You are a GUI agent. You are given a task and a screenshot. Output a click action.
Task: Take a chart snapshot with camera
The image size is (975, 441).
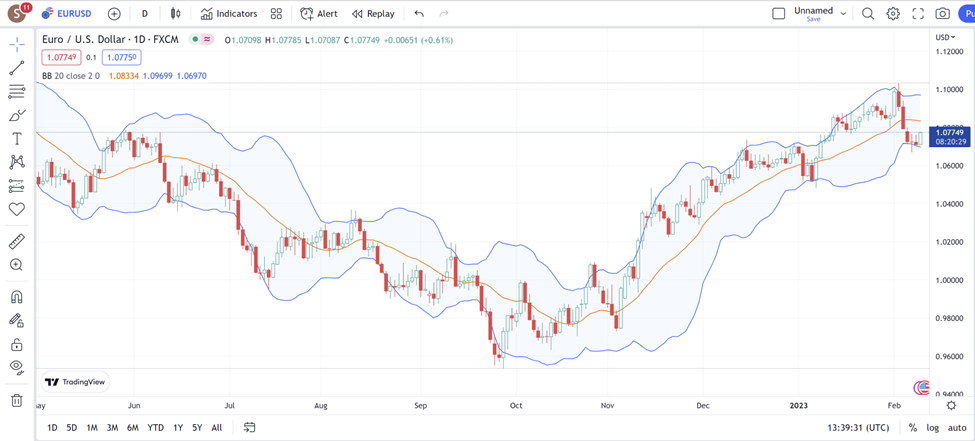pyautogui.click(x=943, y=13)
